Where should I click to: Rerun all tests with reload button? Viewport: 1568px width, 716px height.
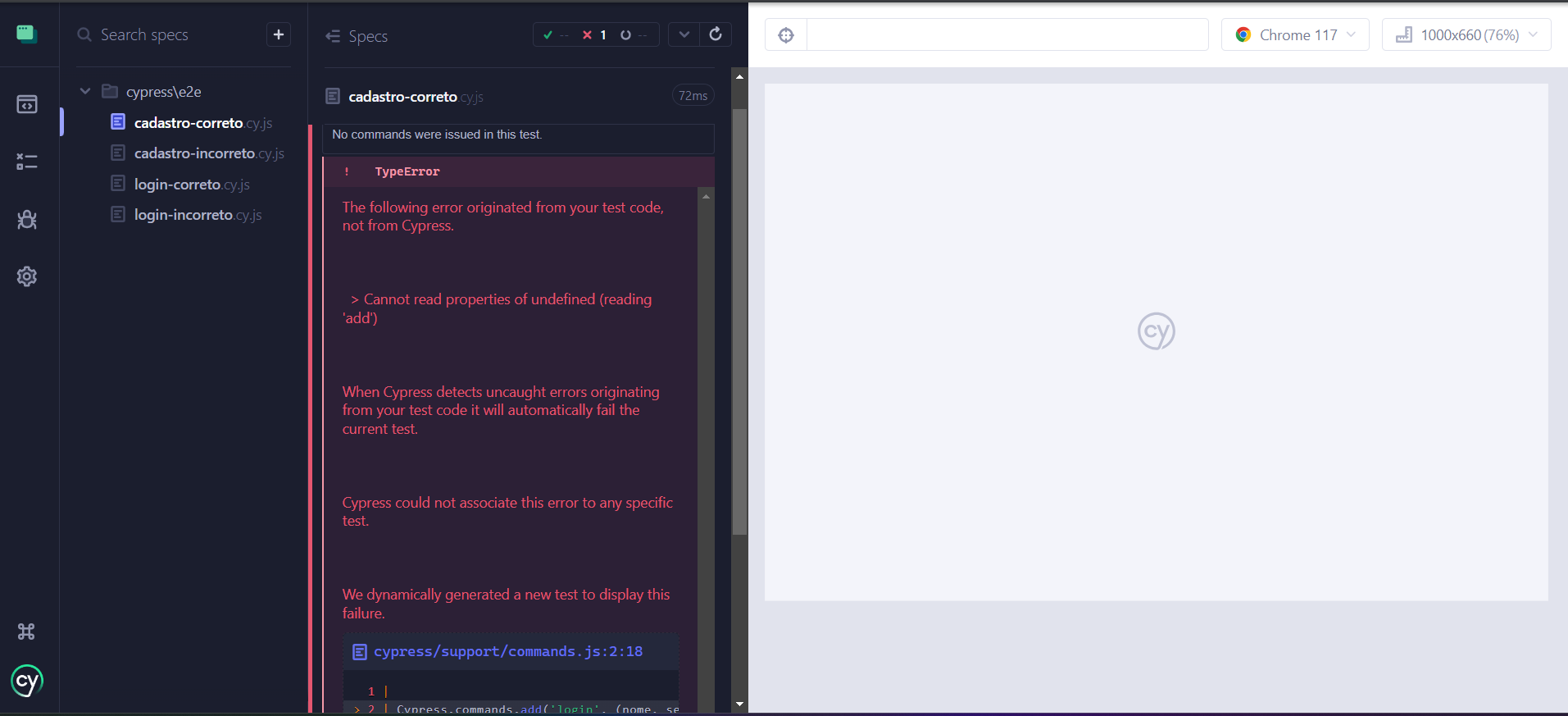(716, 34)
